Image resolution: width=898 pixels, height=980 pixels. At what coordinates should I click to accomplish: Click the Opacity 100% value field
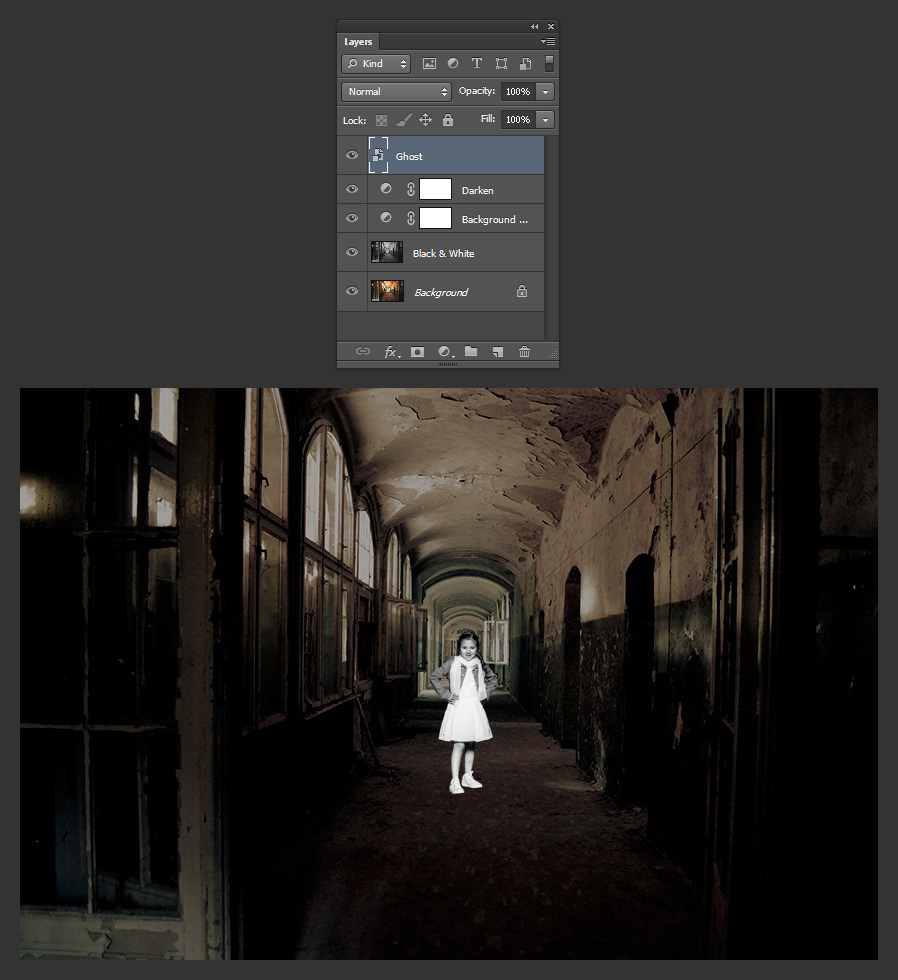(518, 91)
